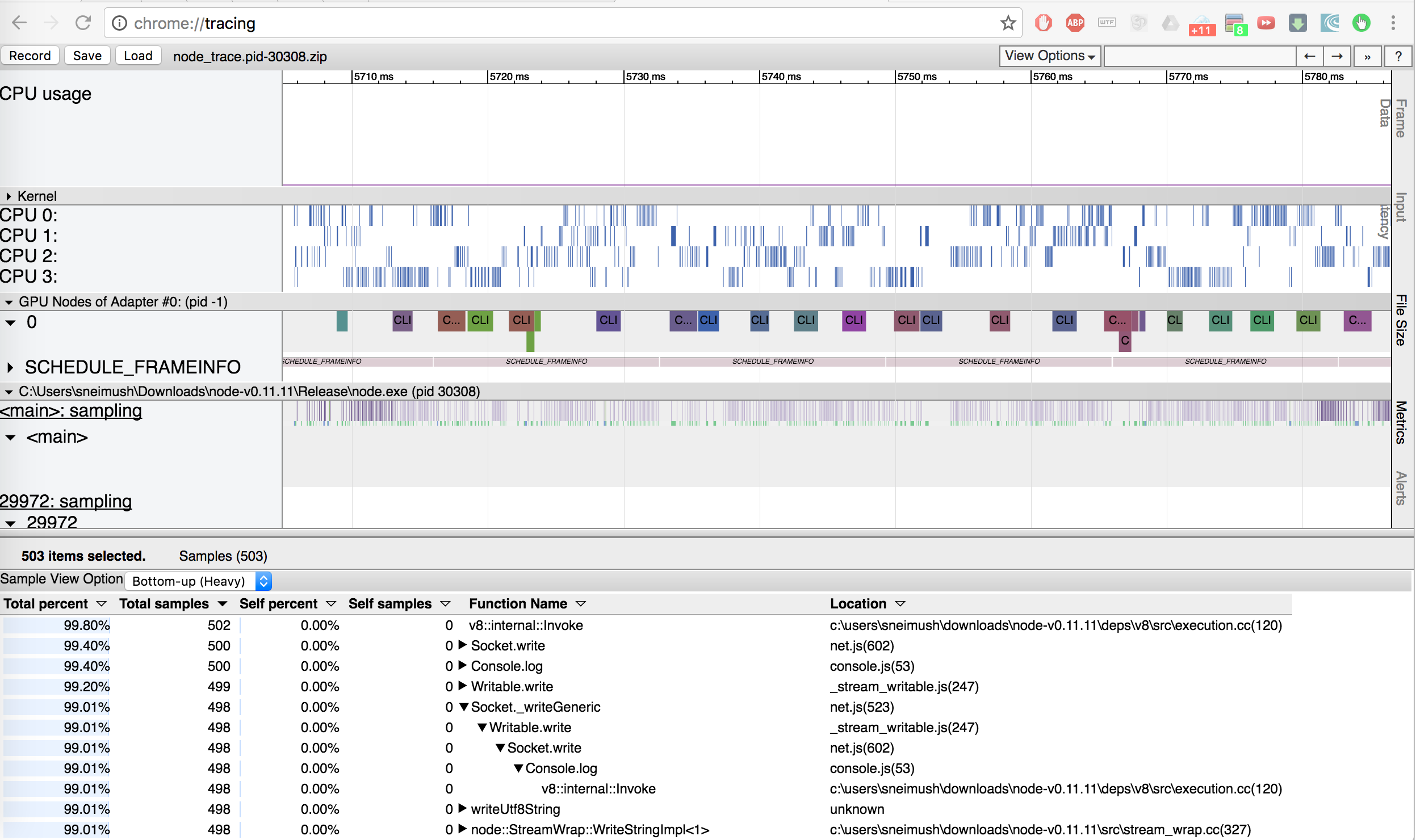1416x840 pixels.
Task: Open the Chrome three-dot menu
Action: coord(1393,23)
